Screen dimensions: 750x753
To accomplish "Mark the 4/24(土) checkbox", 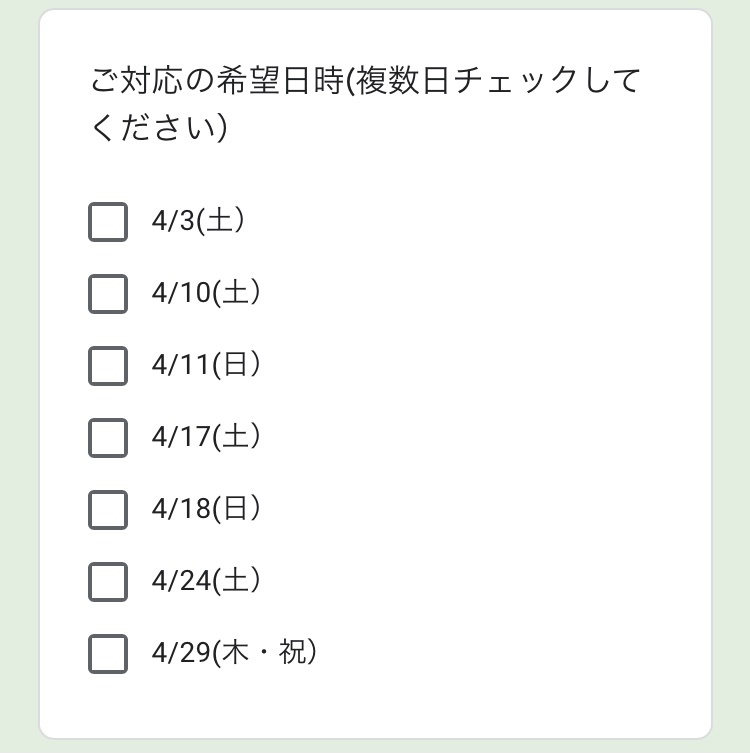I will 108,582.
